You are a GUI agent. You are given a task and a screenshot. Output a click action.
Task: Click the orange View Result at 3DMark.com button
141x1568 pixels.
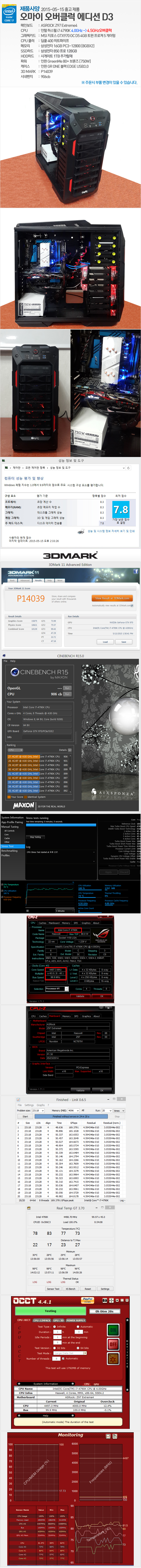(112, 598)
